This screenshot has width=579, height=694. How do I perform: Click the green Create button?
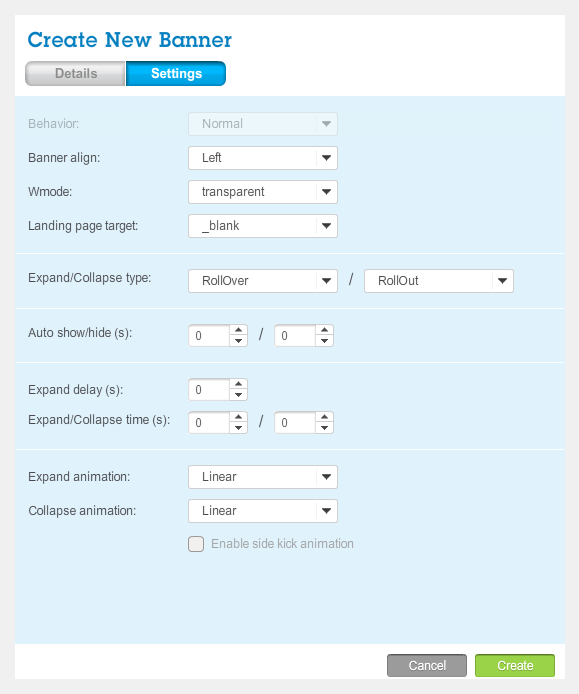click(515, 666)
